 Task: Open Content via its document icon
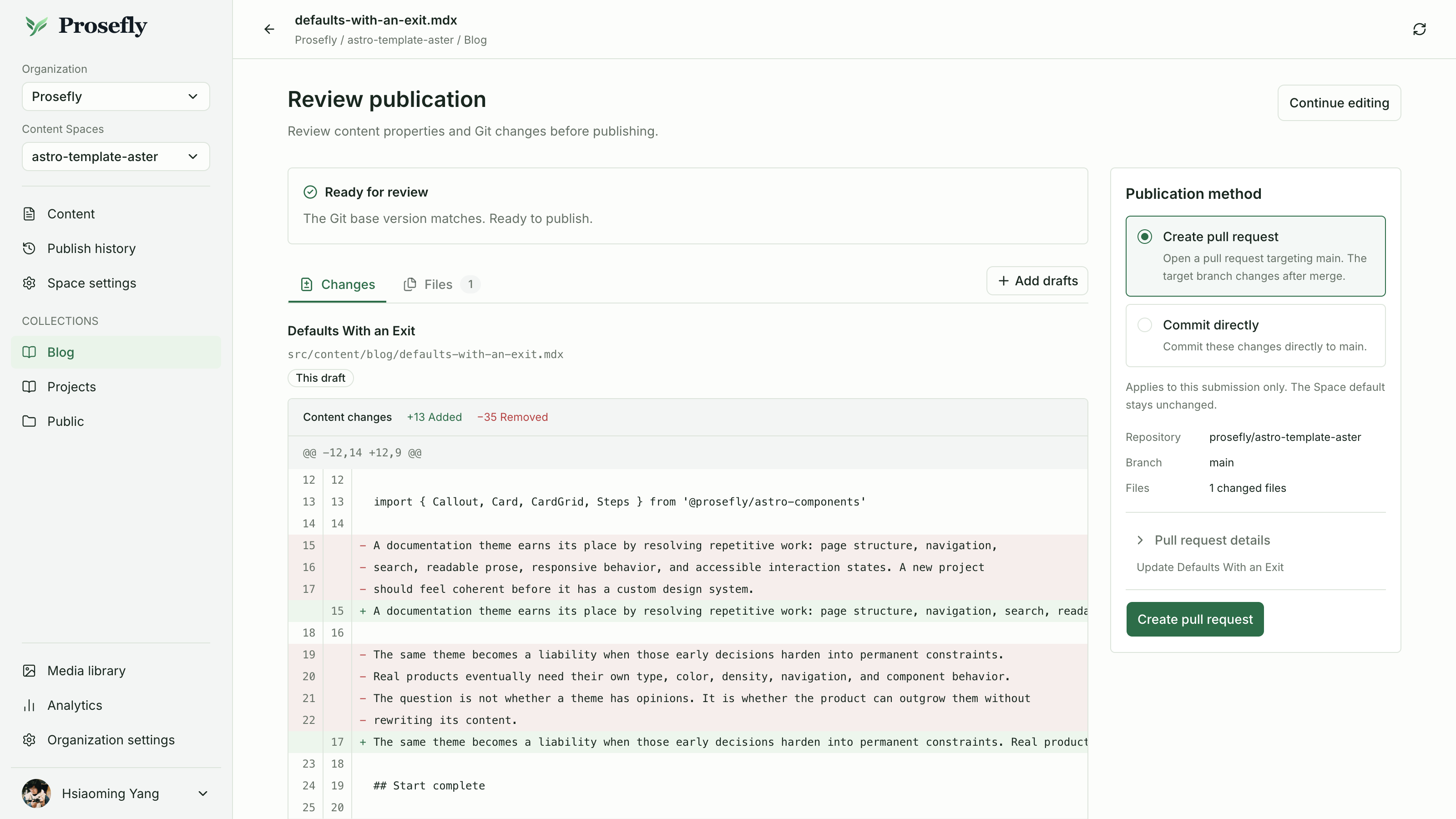30,214
